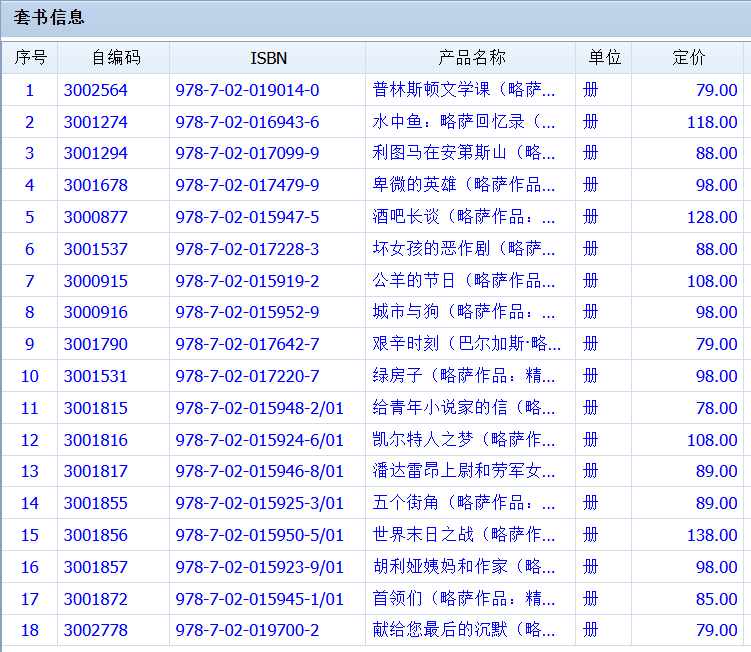Click book code 3002778
Screen dimensions: 751x652
tap(96, 630)
